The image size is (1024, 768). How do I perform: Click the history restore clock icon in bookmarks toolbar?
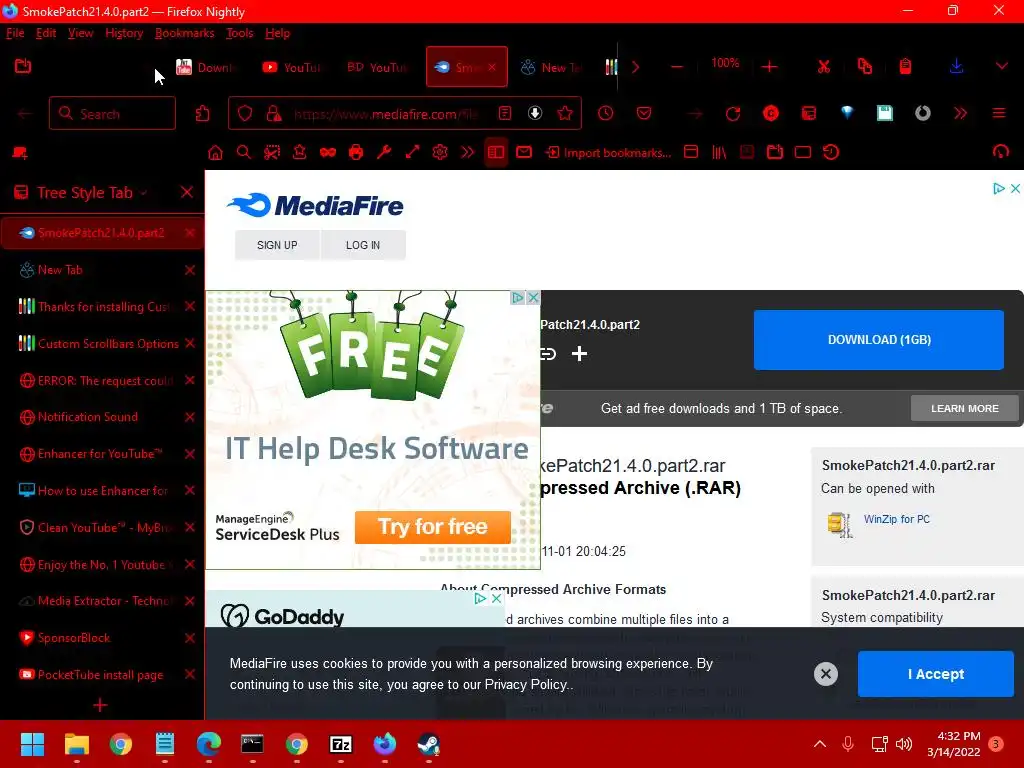point(831,152)
